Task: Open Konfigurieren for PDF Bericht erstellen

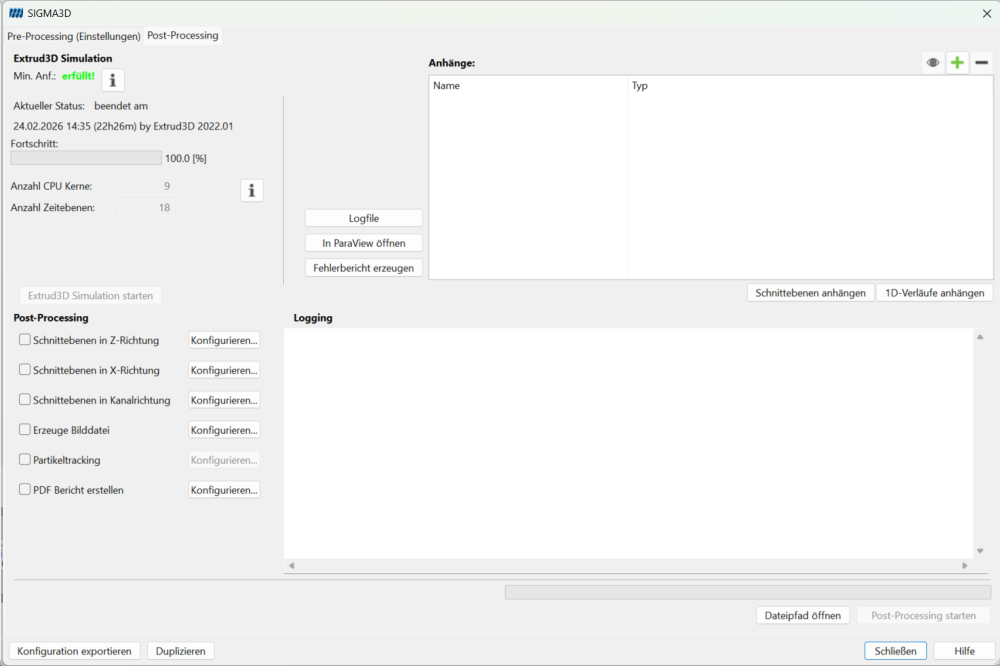Action: click(224, 490)
